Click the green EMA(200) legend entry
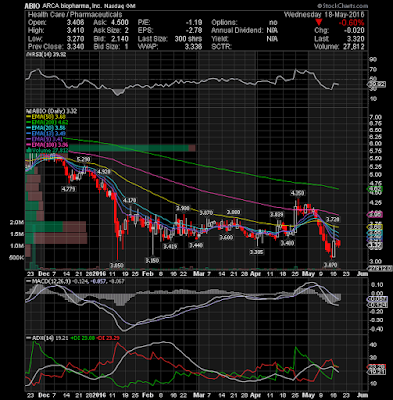This screenshot has height=400, width=393. (47, 122)
